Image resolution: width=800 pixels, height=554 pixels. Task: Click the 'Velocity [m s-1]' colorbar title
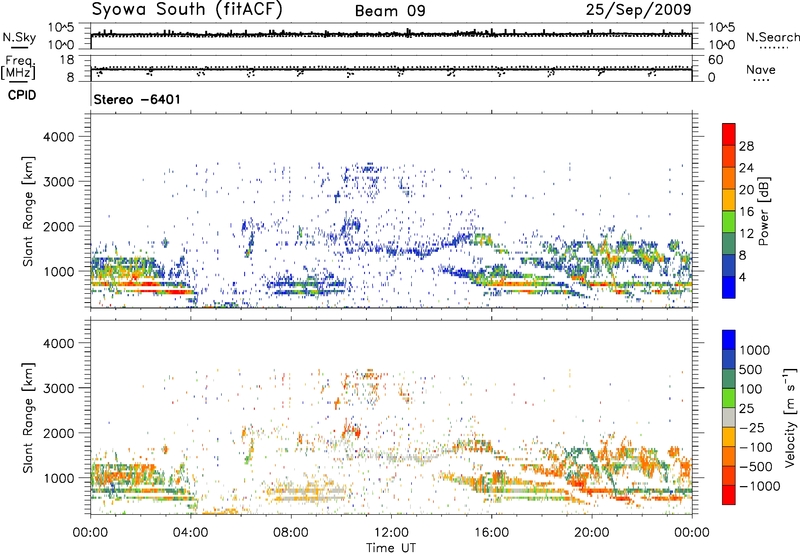[790, 417]
